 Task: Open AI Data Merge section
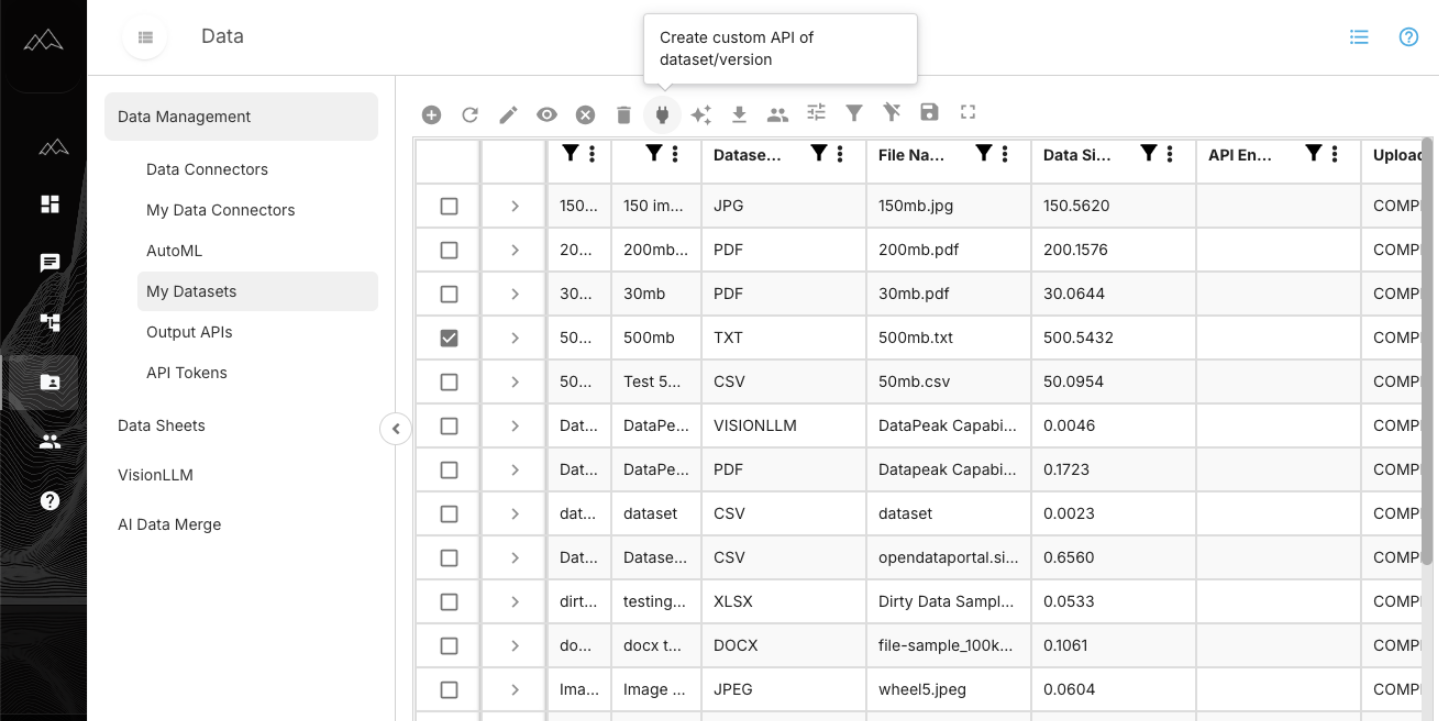pyautogui.click(x=169, y=524)
